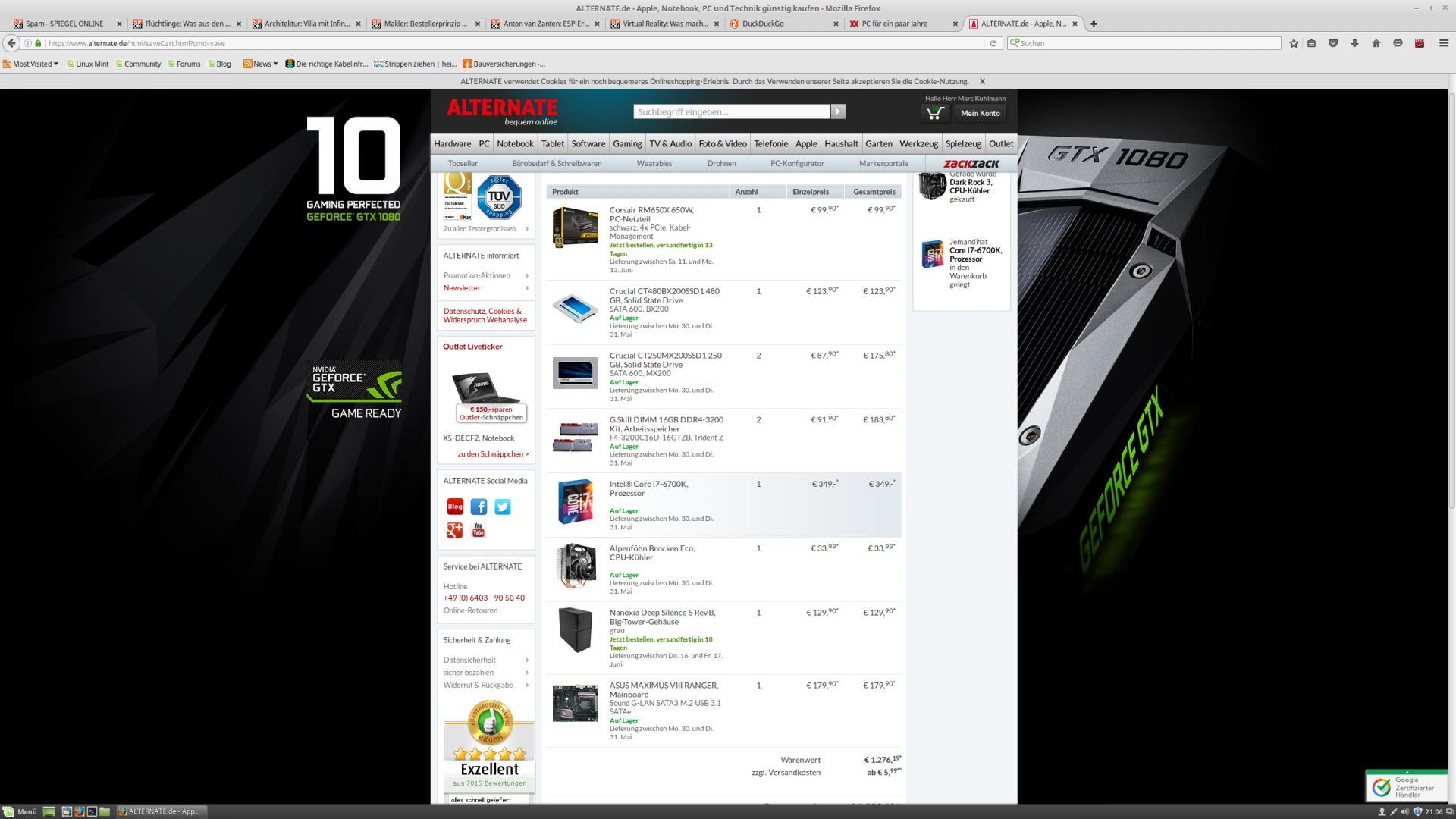Screen dimensions: 1456x819
Task: Open Mein Konto account button
Action: pos(980,114)
